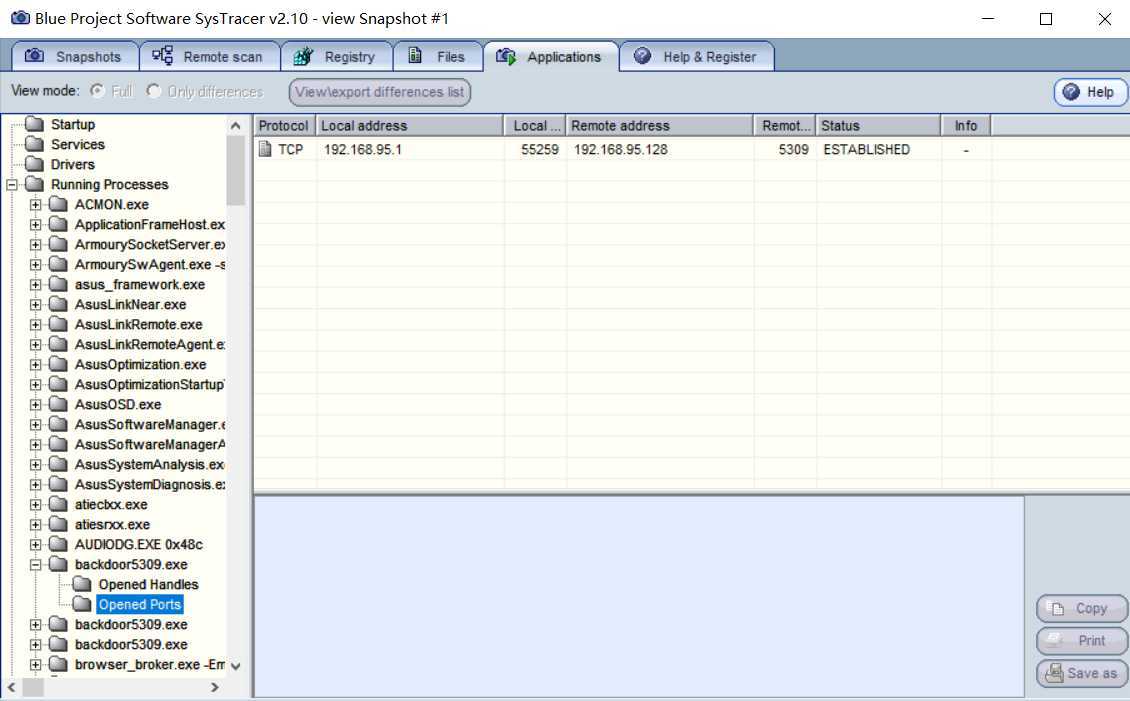Click the AsusOSD.exe folder icon
Screen dimensions: 1130x701
(x=58, y=404)
